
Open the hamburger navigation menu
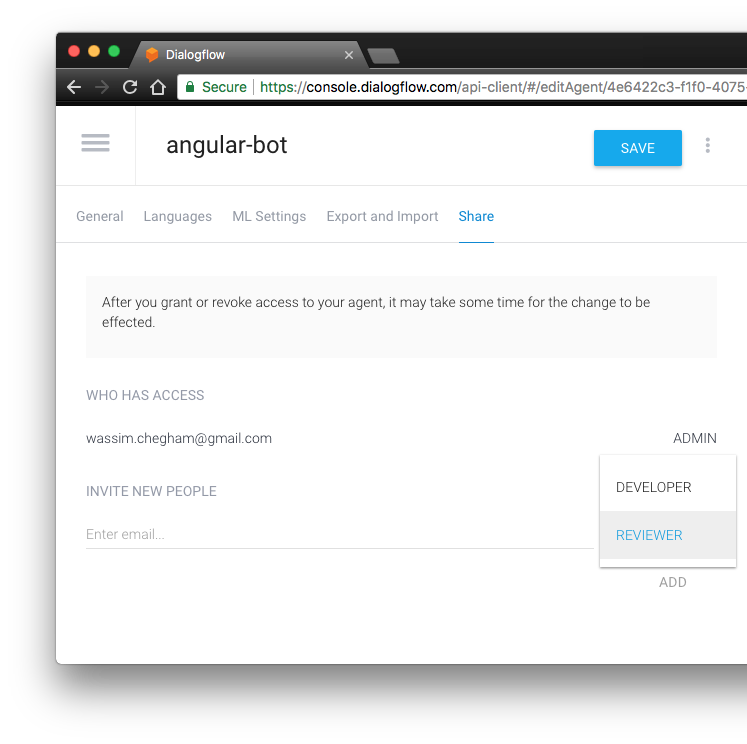95,143
